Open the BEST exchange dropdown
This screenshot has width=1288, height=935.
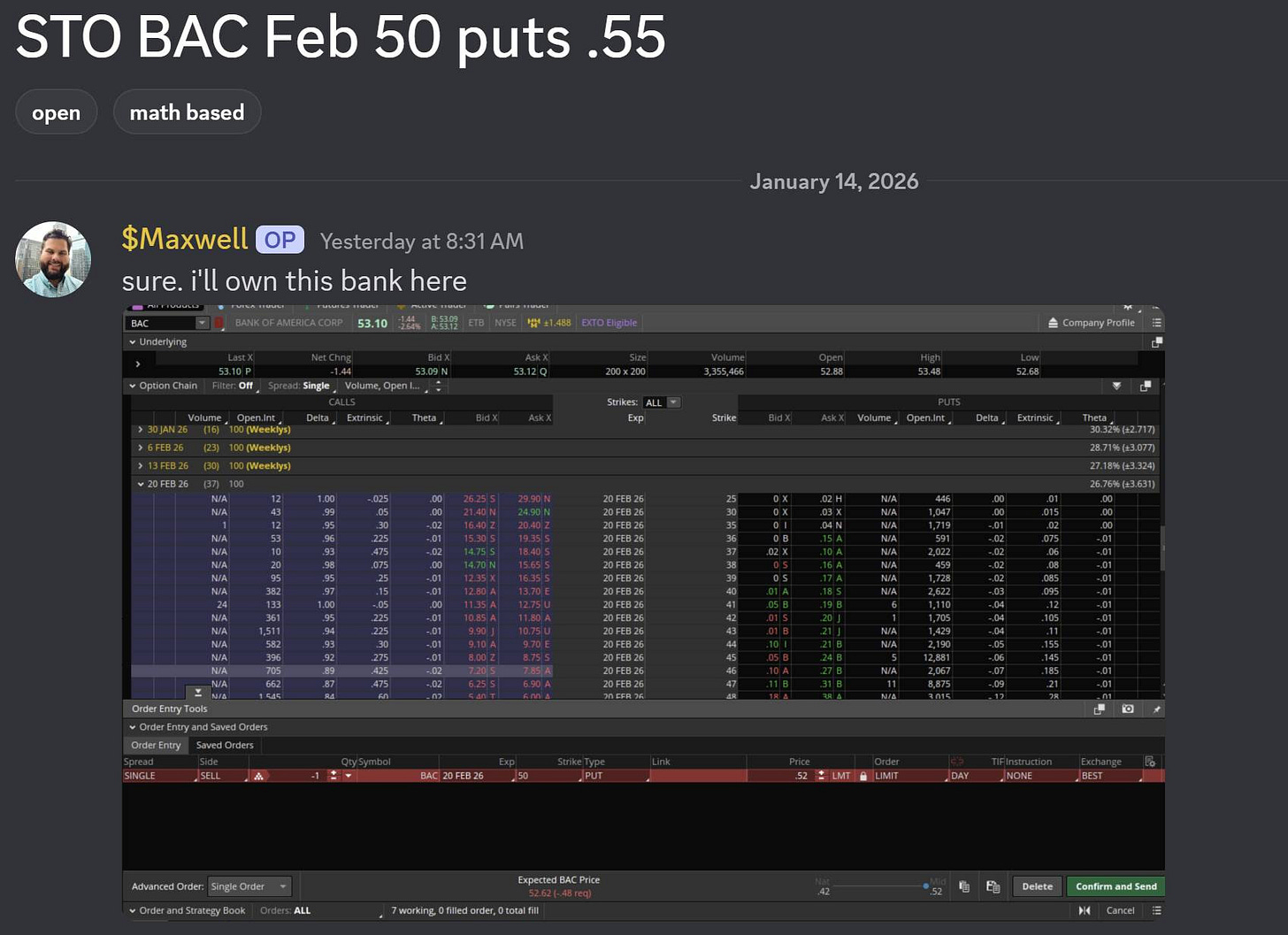click(1110, 776)
